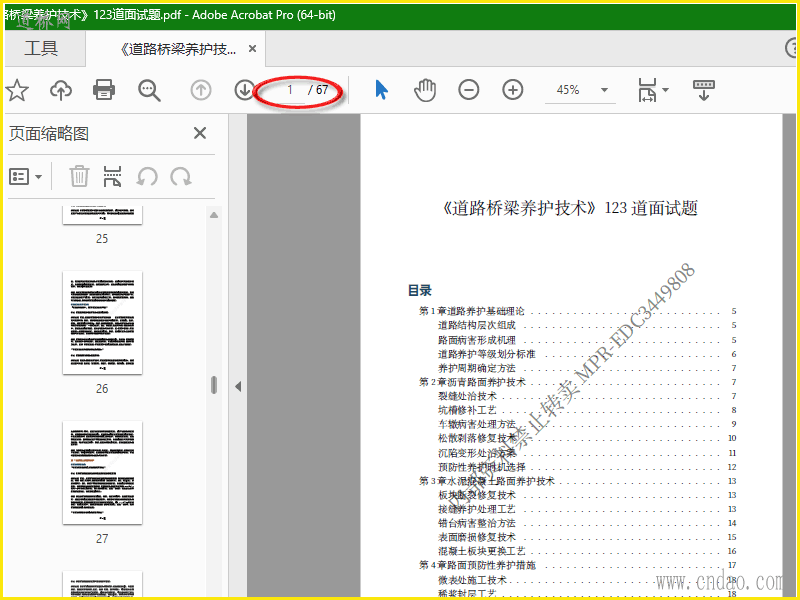Click the thumbnail scrollbar up arrow

tap(214, 215)
